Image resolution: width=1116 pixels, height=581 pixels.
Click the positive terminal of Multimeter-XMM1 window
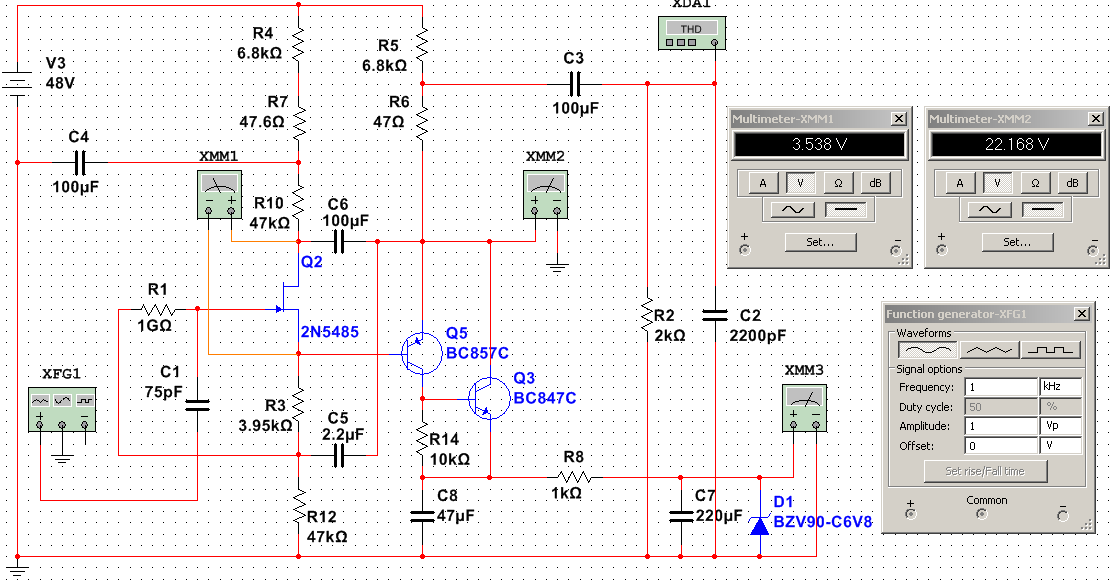744,250
